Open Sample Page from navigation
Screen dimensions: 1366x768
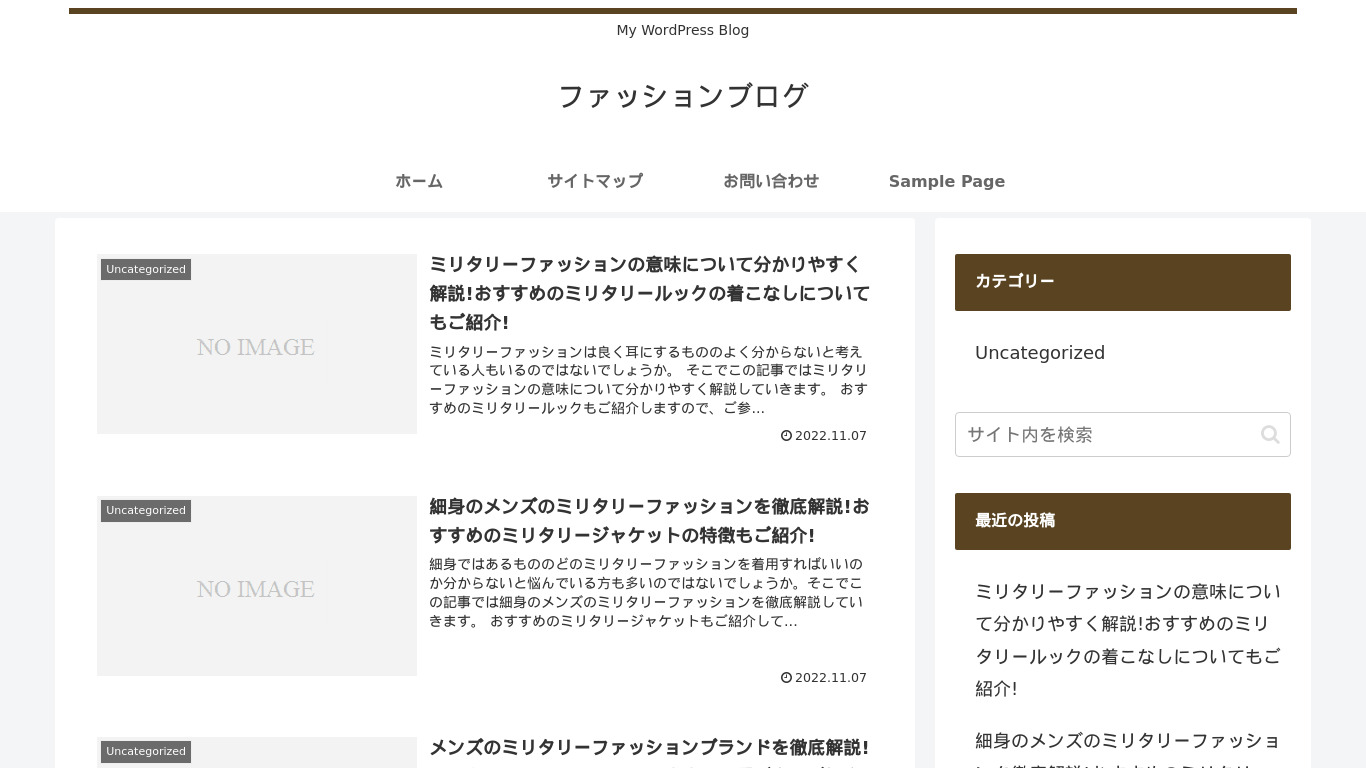946,181
